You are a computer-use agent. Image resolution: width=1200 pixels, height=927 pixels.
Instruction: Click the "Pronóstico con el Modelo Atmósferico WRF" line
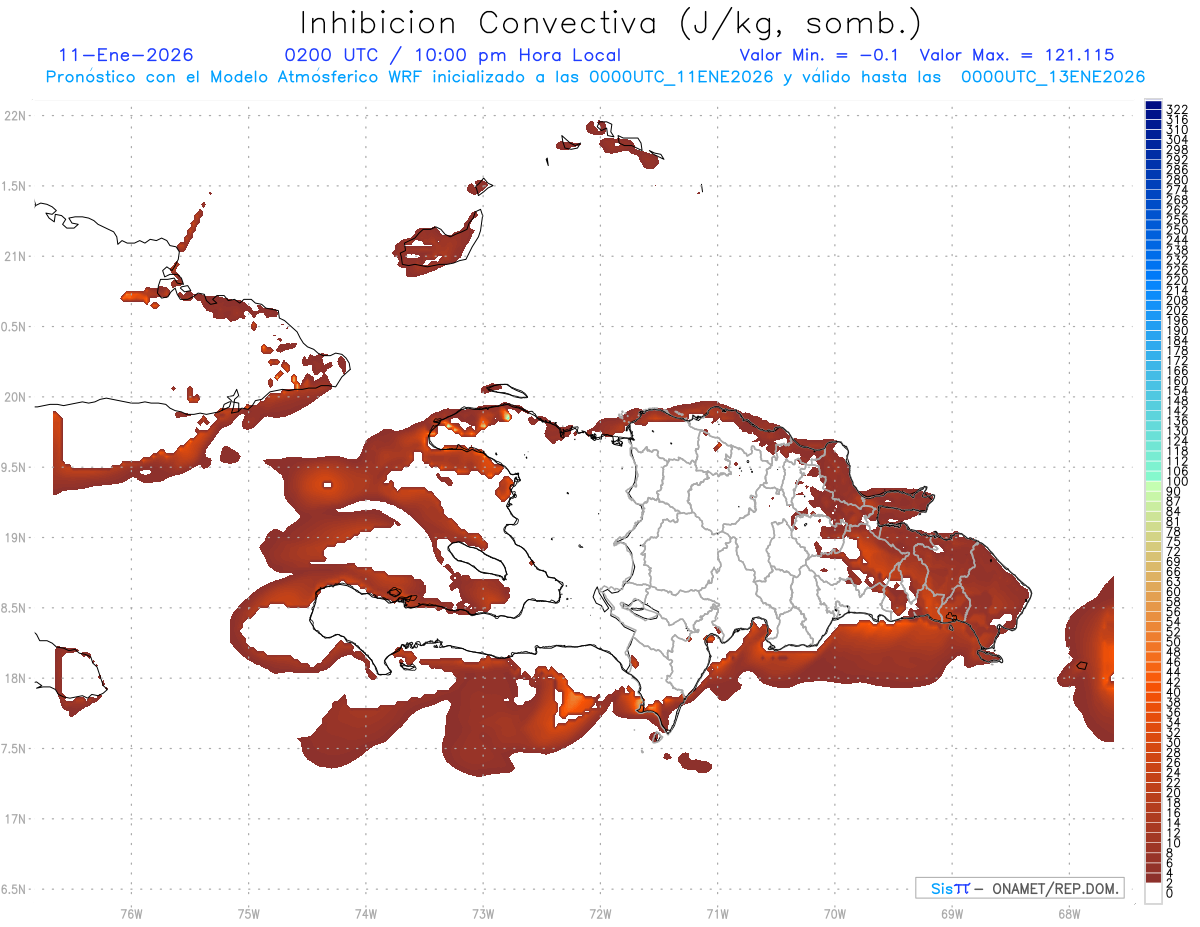coord(595,77)
